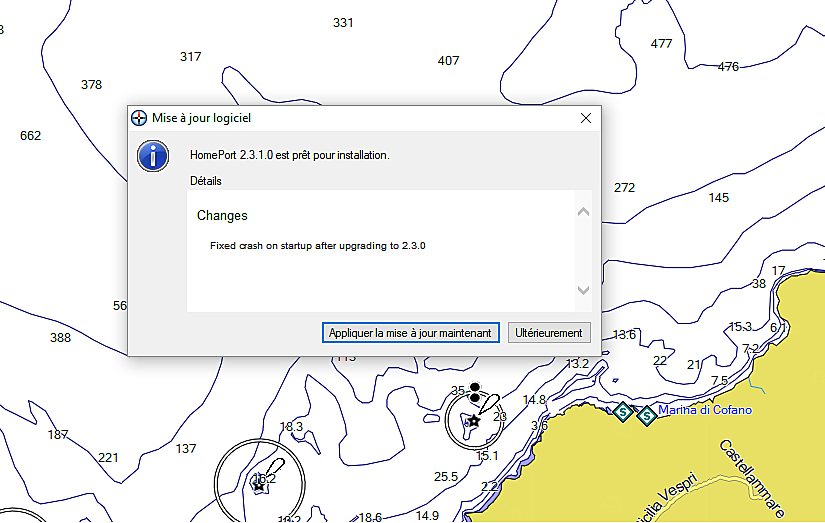The width and height of the screenshot is (825, 523).
Task: Click depth sounding 331 on the map
Action: (343, 23)
